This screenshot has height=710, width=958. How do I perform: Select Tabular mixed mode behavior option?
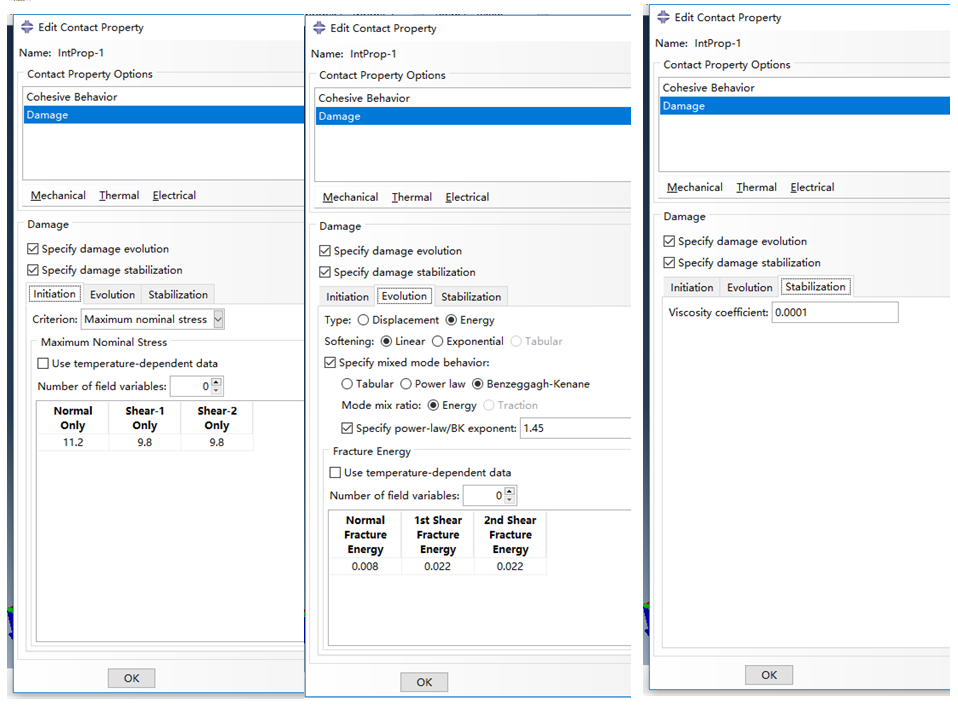(347, 384)
